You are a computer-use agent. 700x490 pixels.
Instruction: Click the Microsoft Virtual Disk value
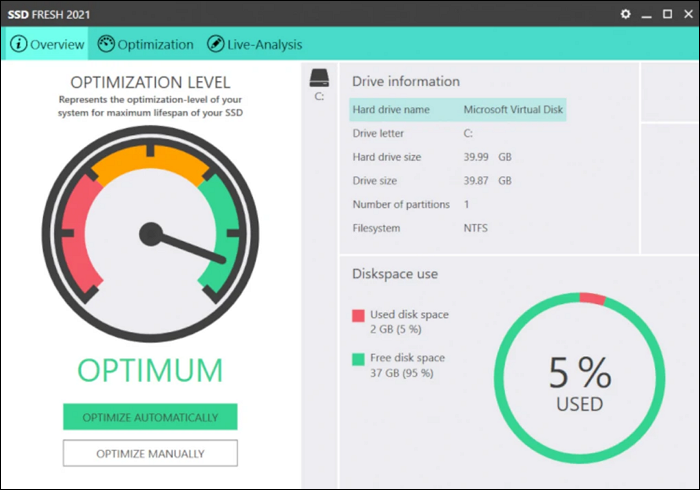tap(513, 109)
